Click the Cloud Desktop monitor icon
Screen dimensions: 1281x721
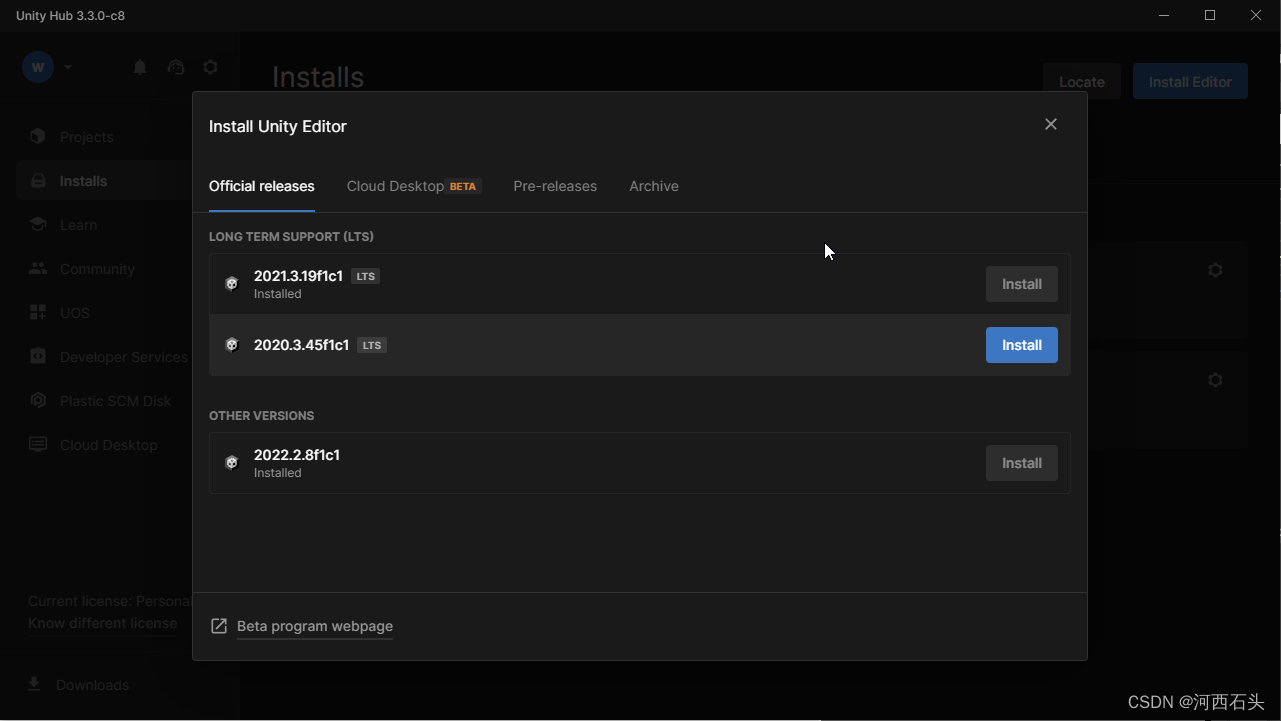38,445
